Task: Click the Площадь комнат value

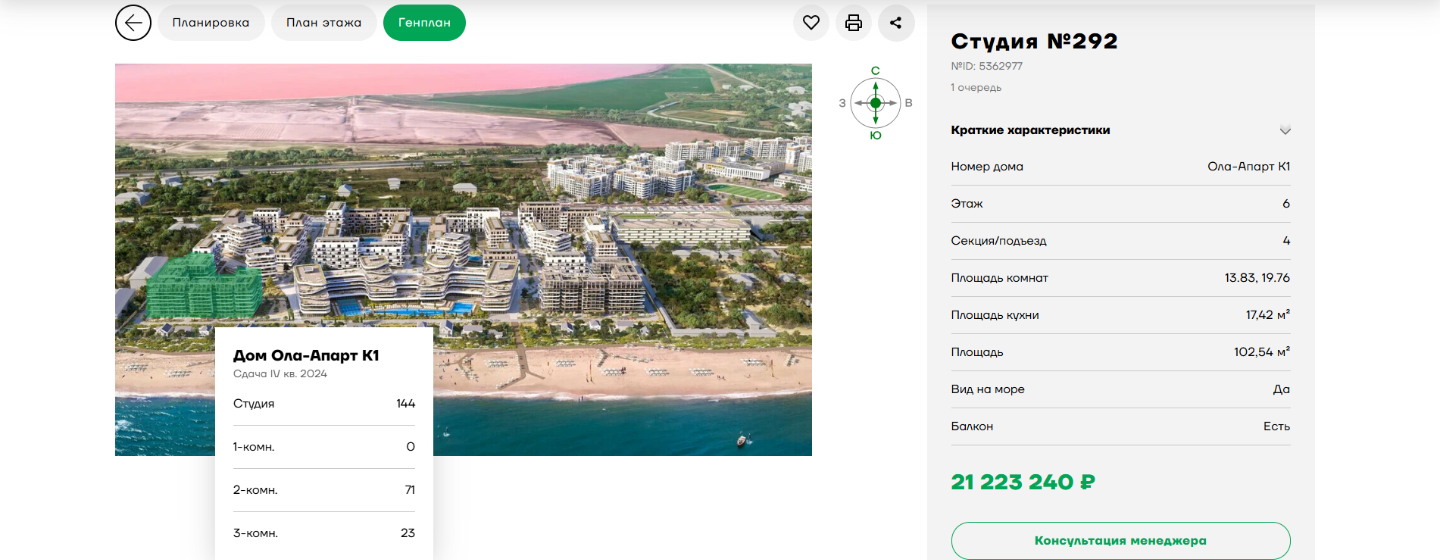Action: click(x=1257, y=278)
